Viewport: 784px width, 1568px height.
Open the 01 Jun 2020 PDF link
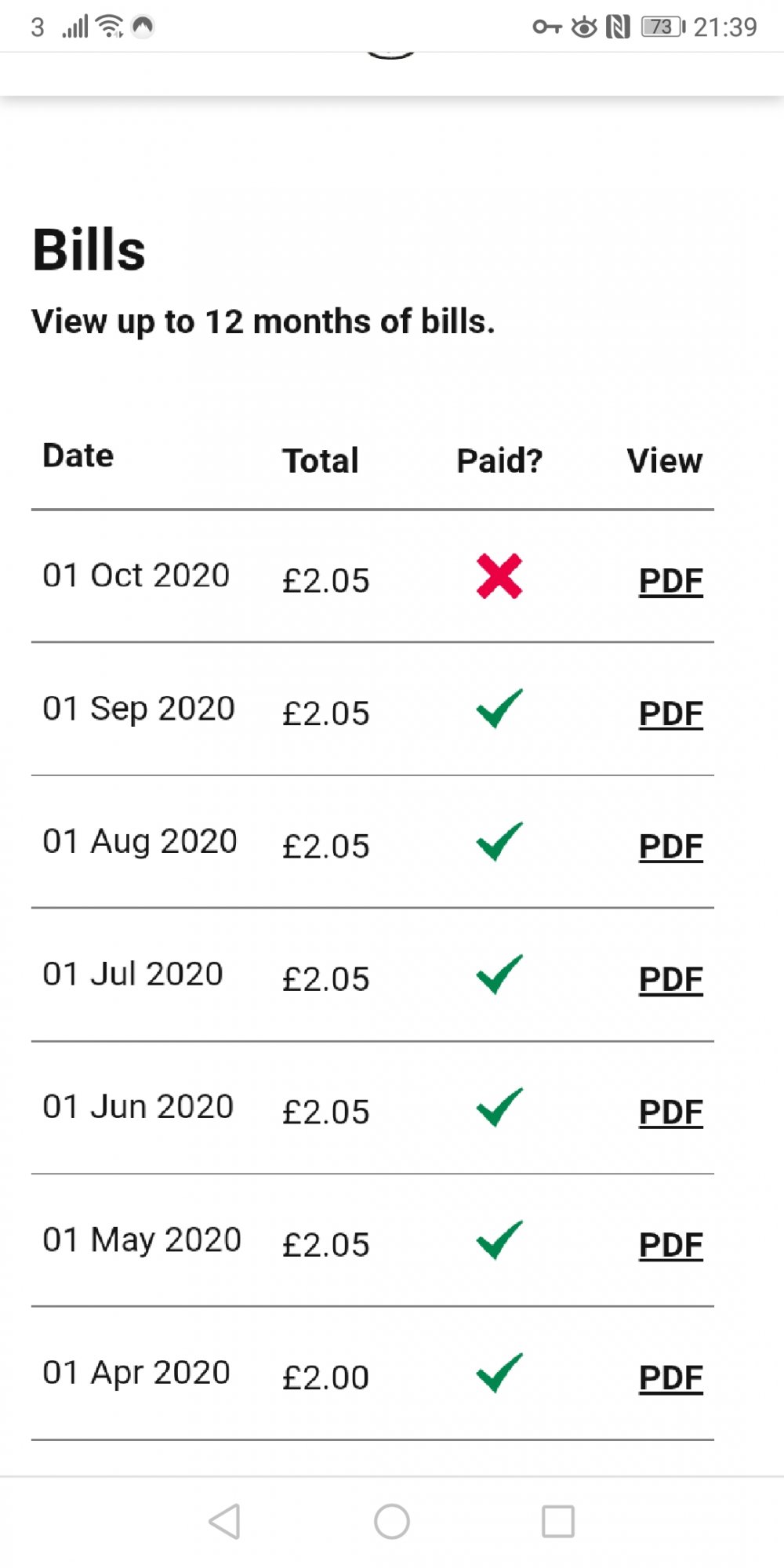tap(670, 1112)
